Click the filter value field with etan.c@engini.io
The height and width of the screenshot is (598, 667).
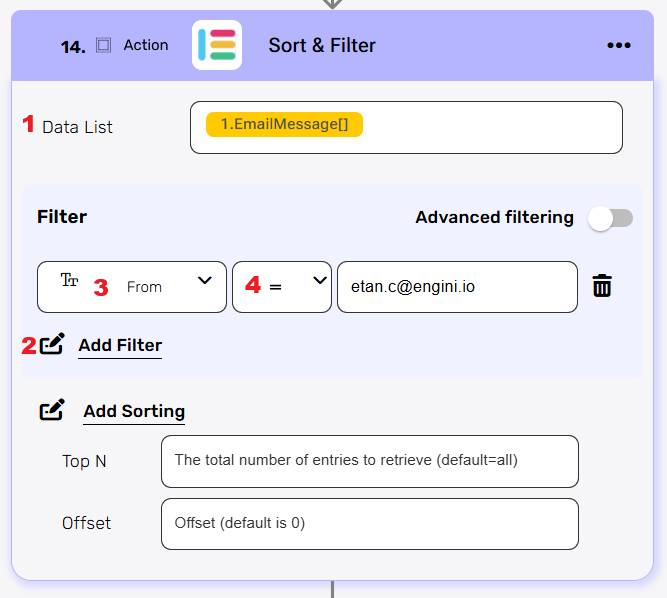[457, 287]
